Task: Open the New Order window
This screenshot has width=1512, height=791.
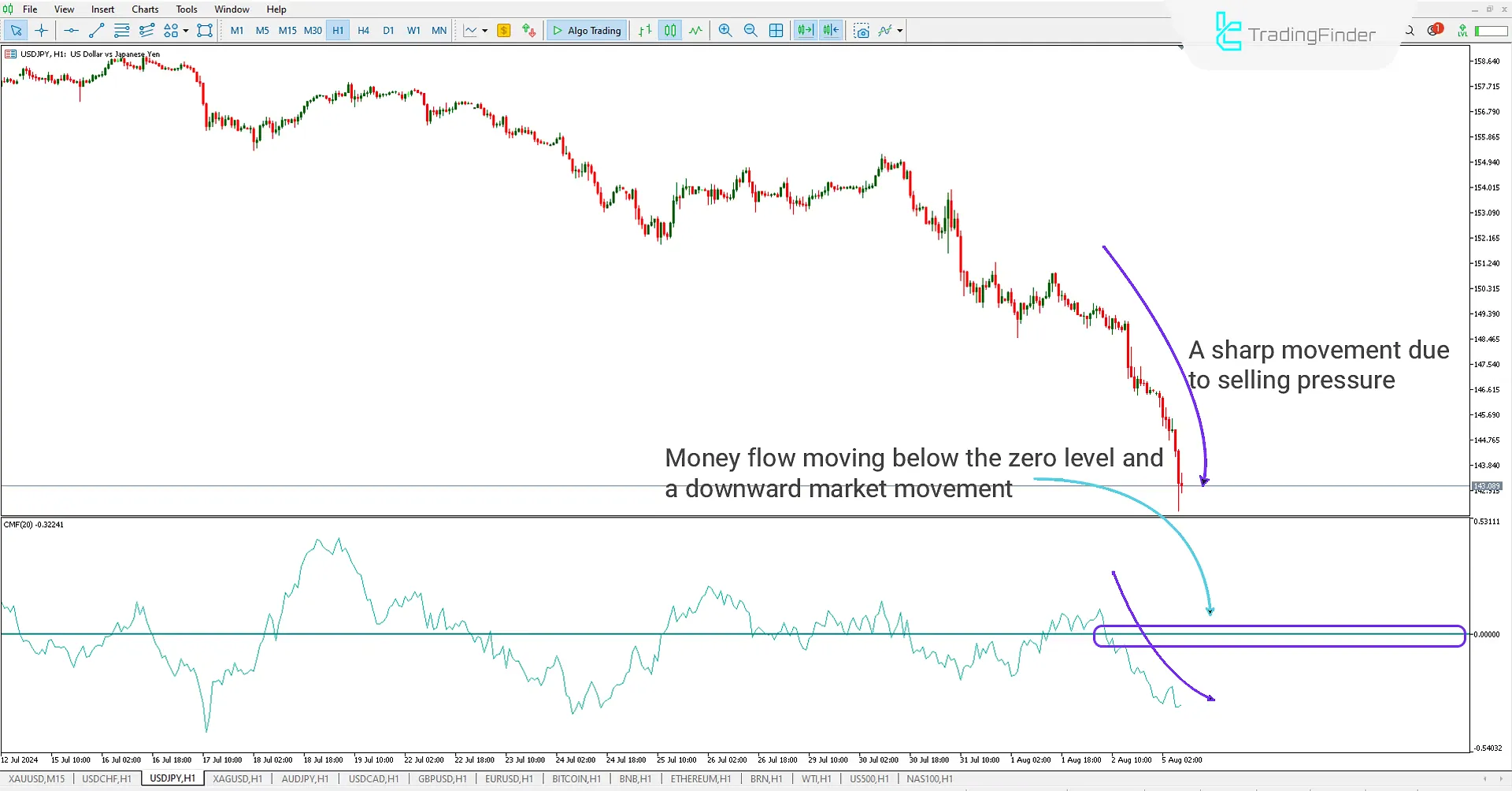Action: pyautogui.click(x=504, y=30)
